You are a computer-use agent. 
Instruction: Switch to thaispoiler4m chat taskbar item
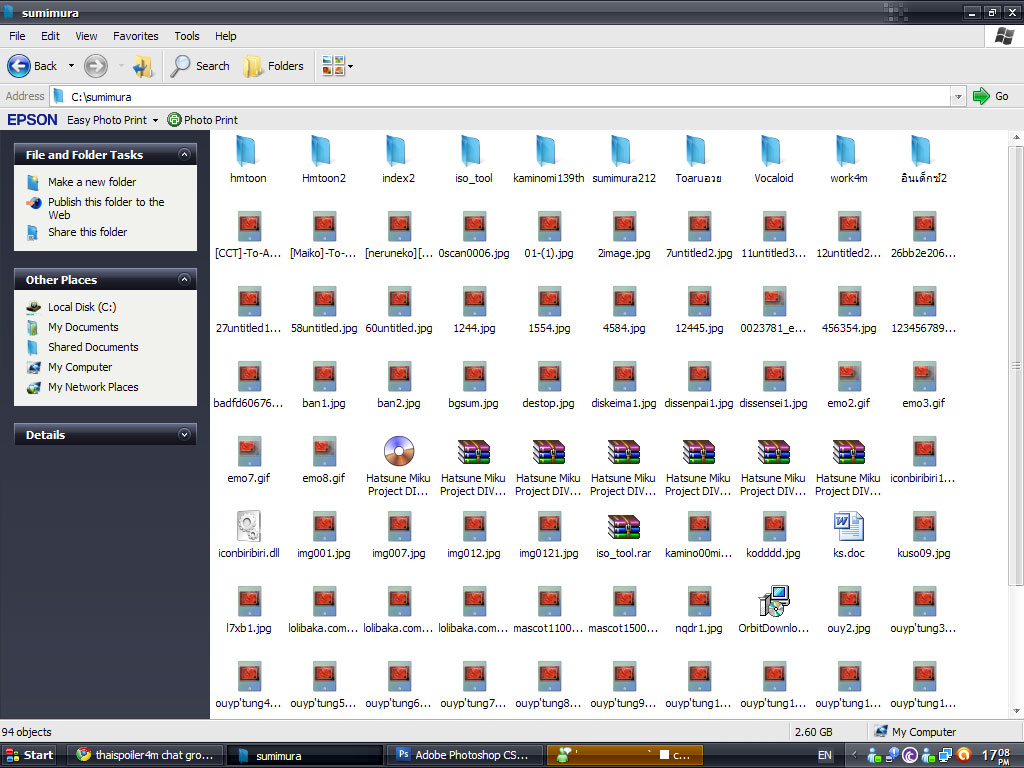click(x=145, y=755)
